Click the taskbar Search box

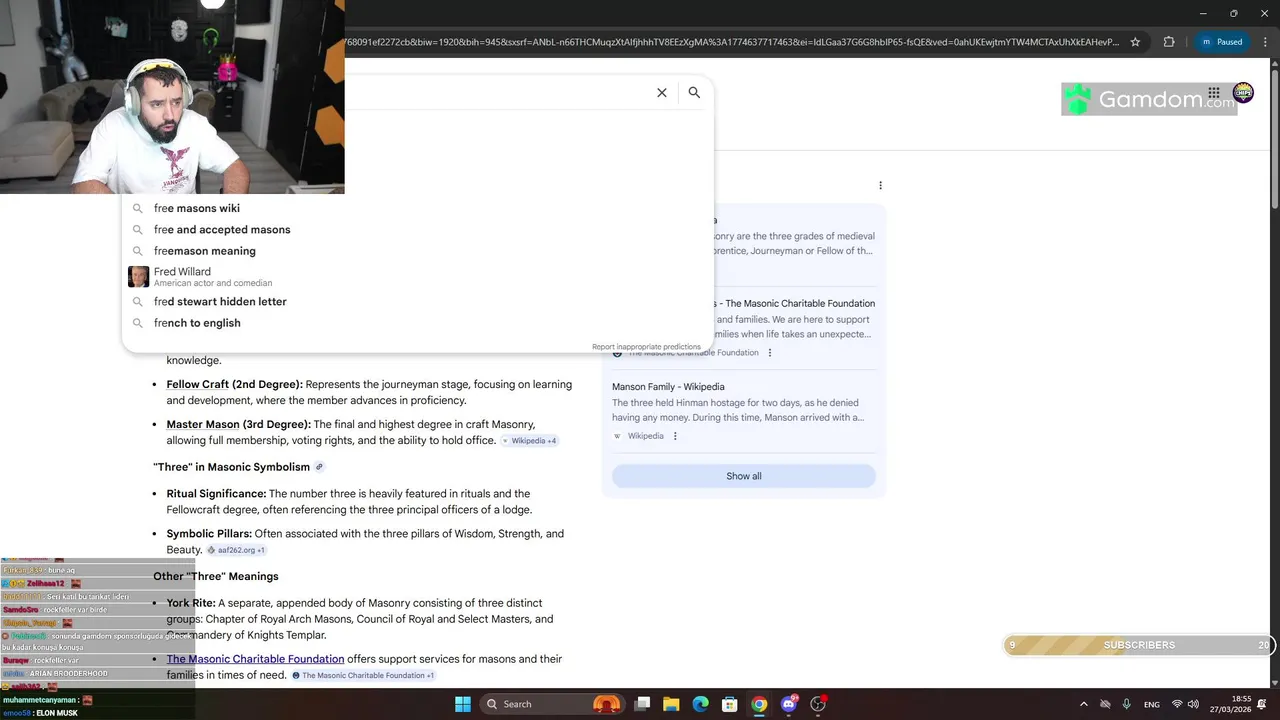(551, 704)
